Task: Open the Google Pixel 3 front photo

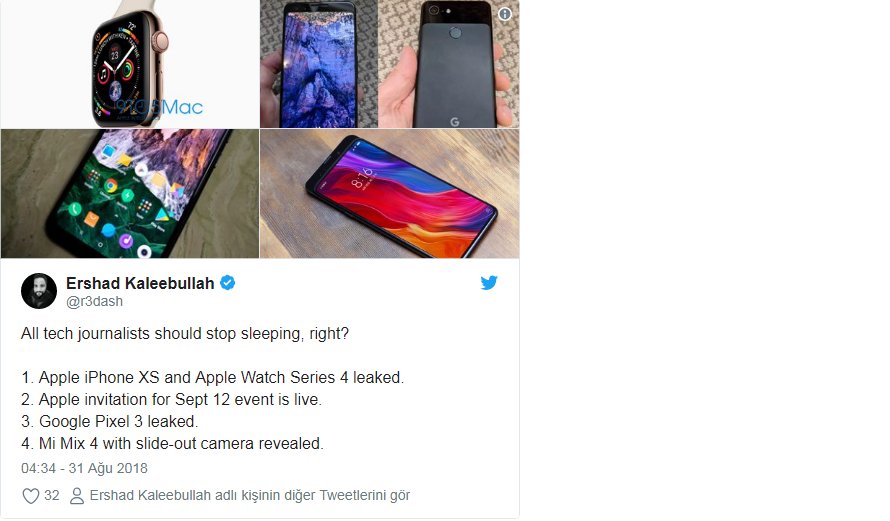Action: click(x=318, y=64)
